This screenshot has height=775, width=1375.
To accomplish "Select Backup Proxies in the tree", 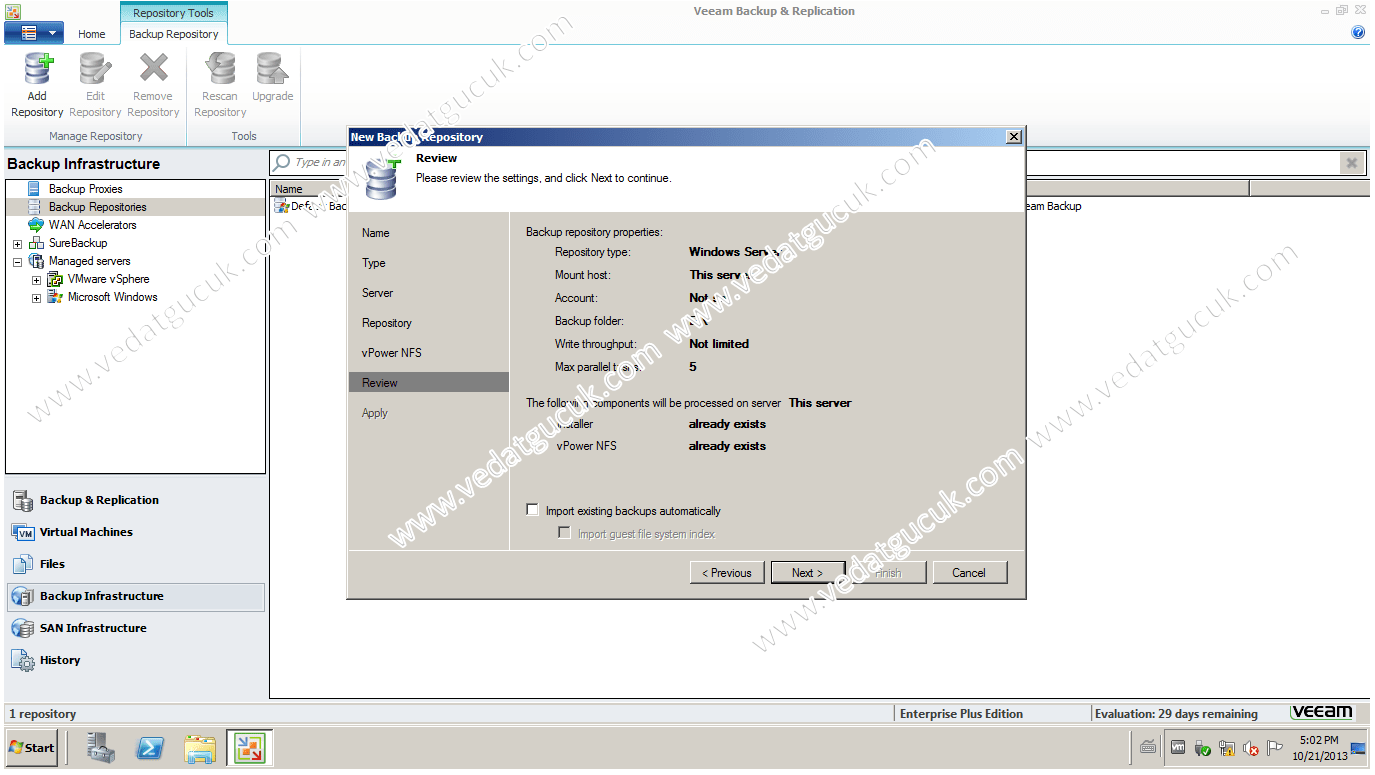I will [86, 189].
